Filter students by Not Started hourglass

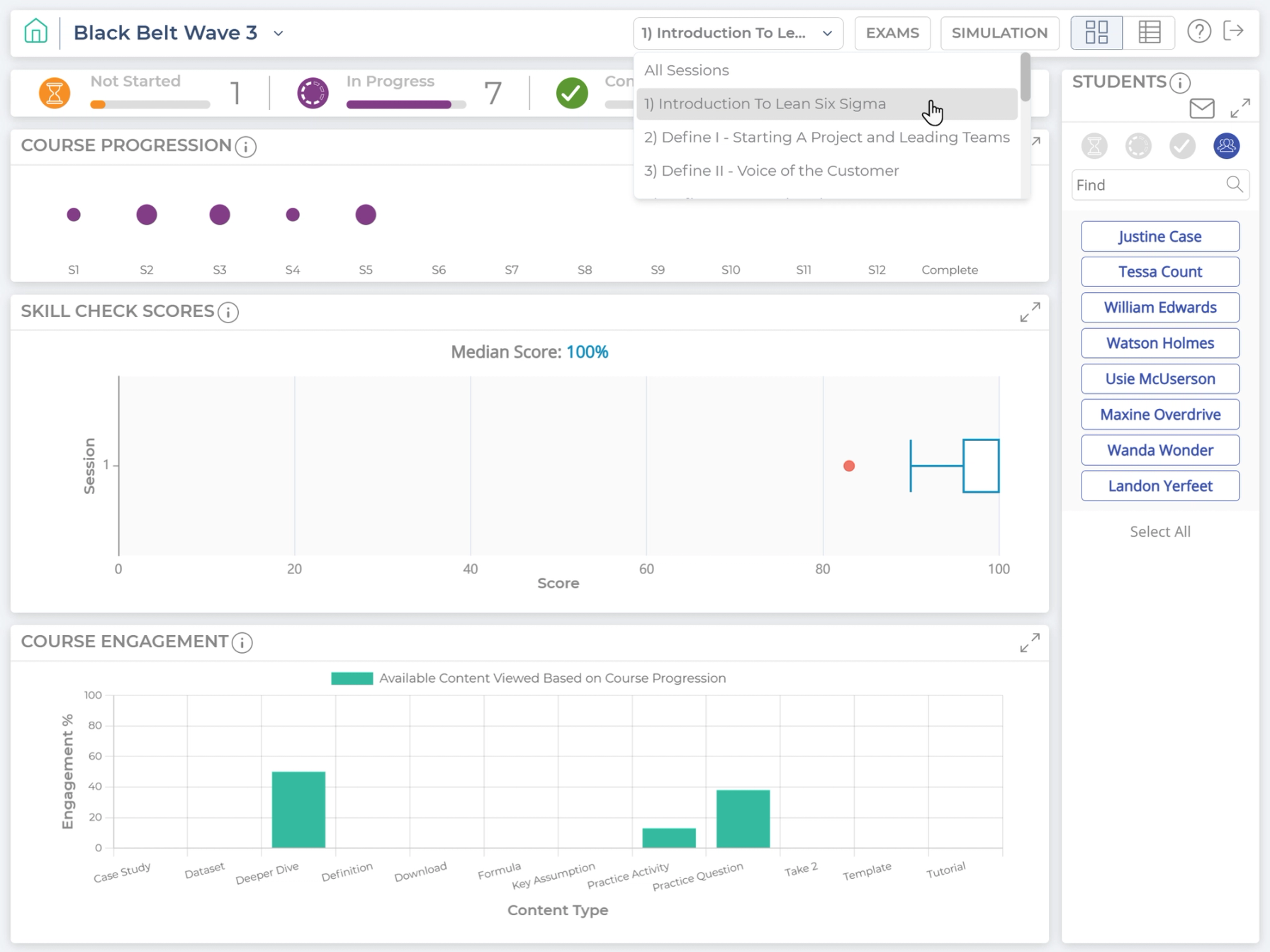pyautogui.click(x=1094, y=146)
